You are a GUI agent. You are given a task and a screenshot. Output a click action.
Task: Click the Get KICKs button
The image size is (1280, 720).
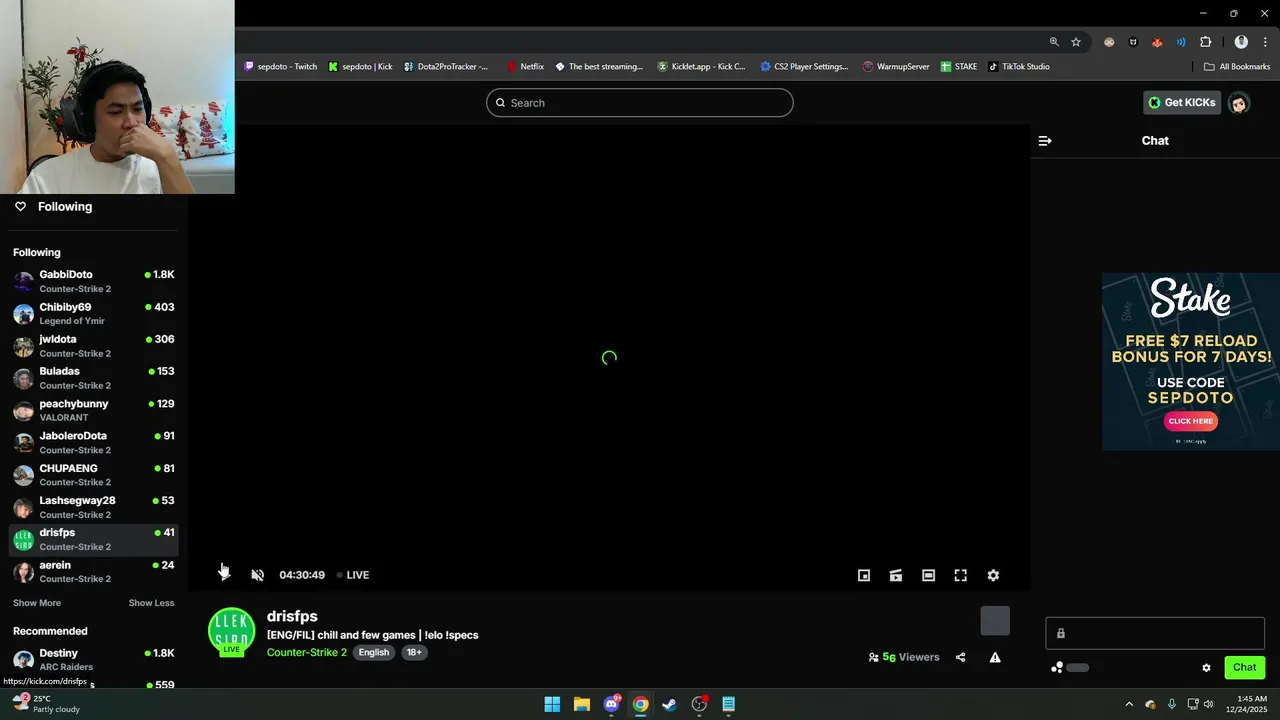tap(1182, 102)
